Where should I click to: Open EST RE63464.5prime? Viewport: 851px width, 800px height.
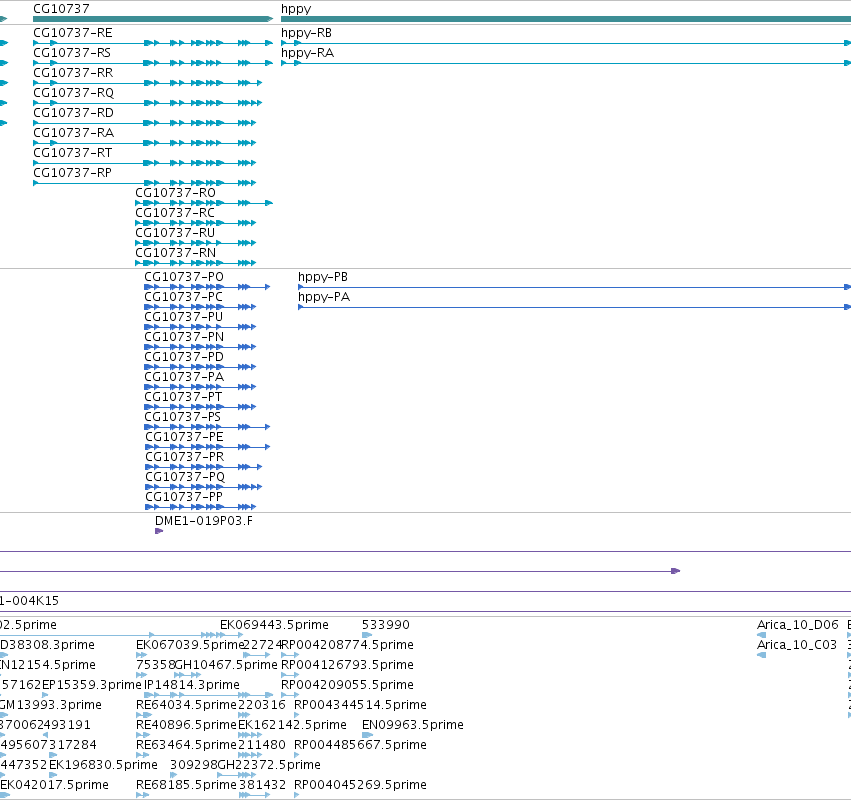tap(187, 745)
